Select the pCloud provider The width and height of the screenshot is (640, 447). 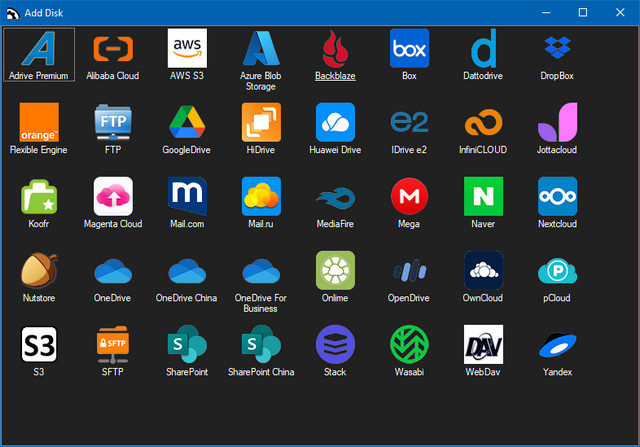click(557, 270)
